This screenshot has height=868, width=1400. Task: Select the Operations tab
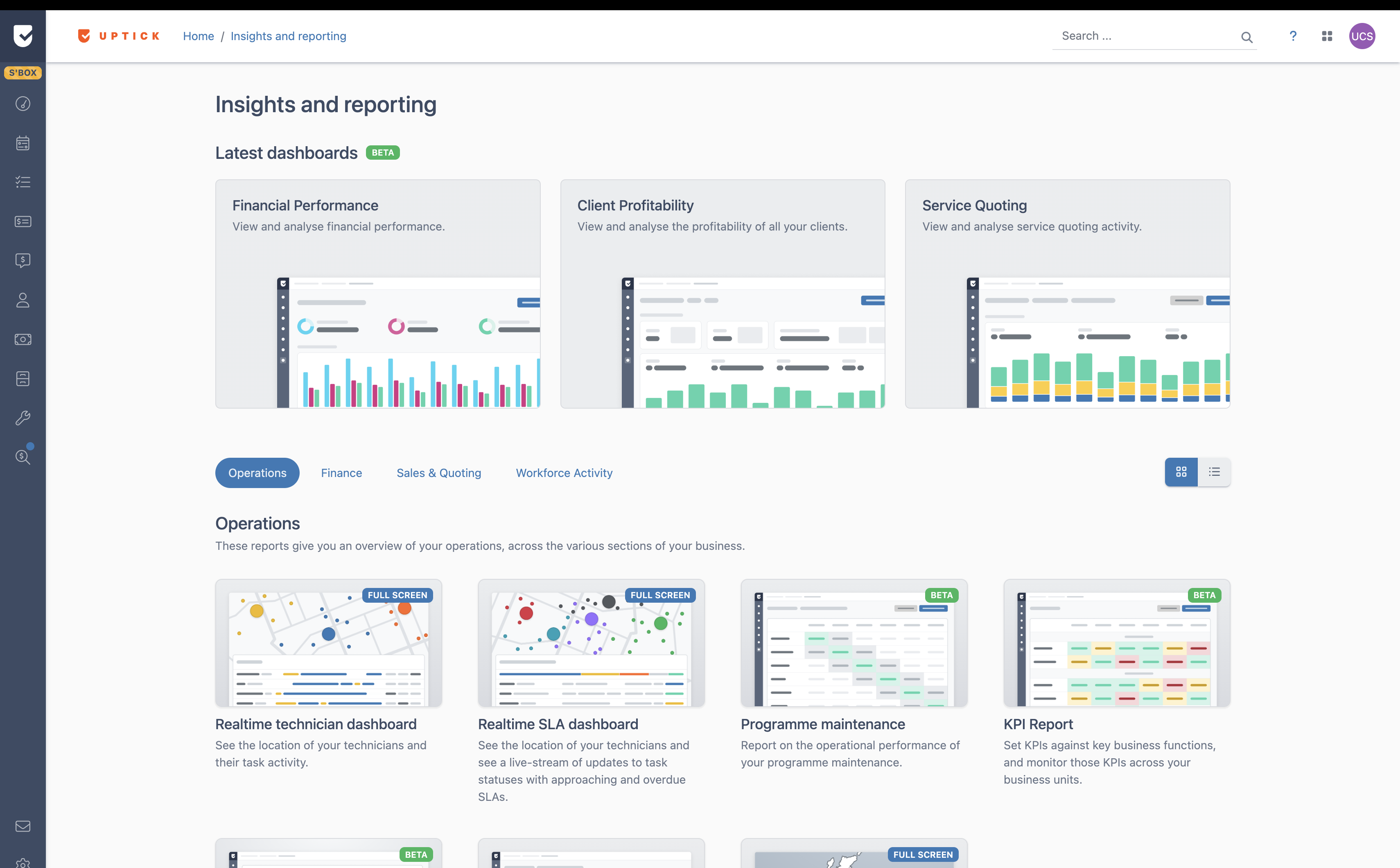click(257, 473)
